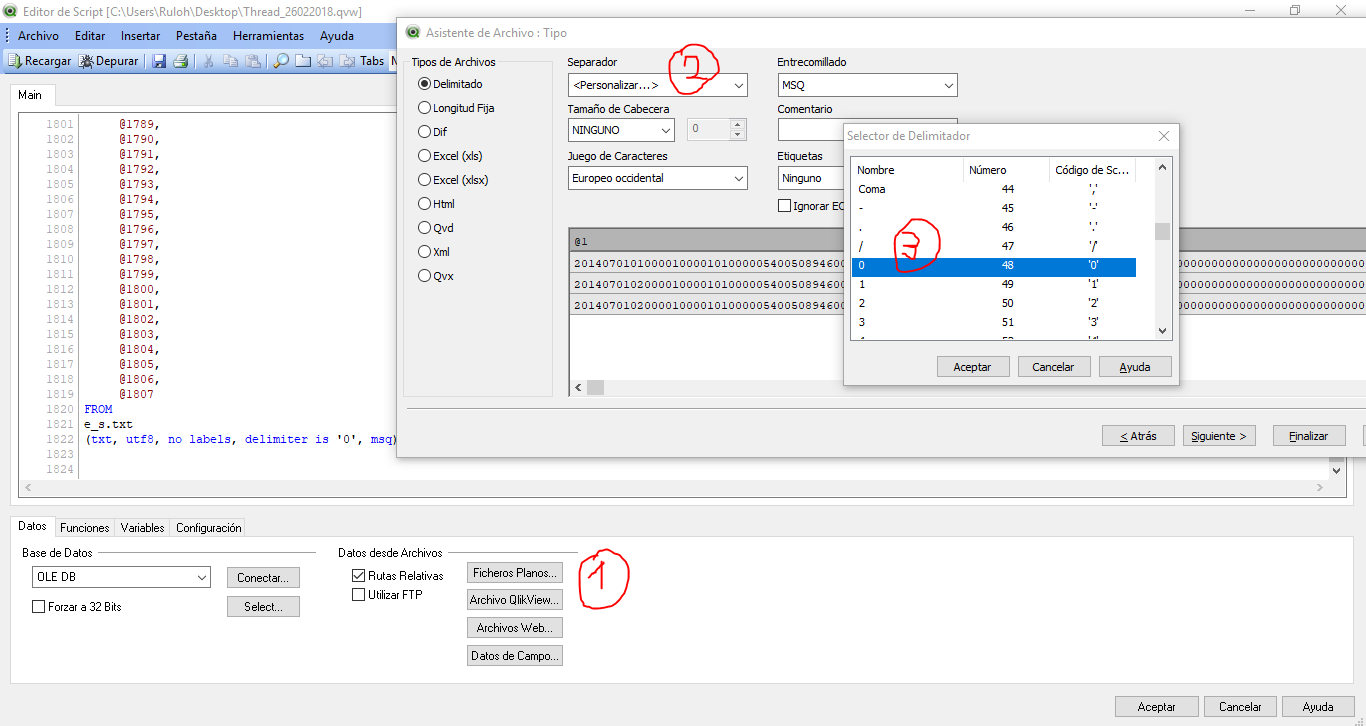Open the OLE DB database dropdown
The height and width of the screenshot is (726, 1366).
[122, 577]
